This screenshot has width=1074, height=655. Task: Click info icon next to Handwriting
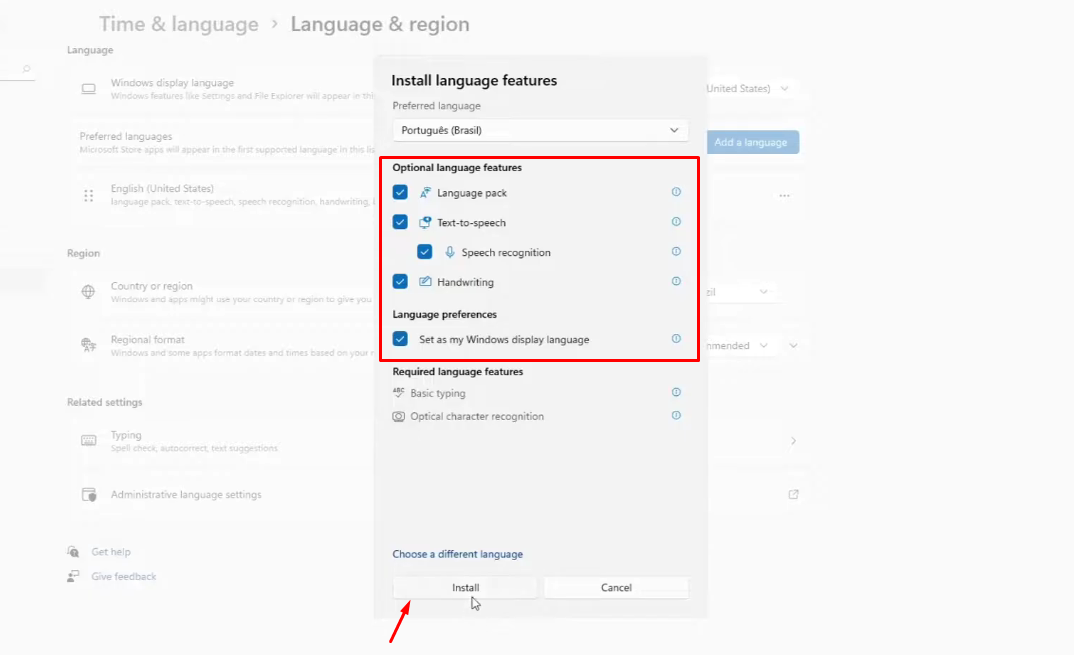(x=676, y=282)
